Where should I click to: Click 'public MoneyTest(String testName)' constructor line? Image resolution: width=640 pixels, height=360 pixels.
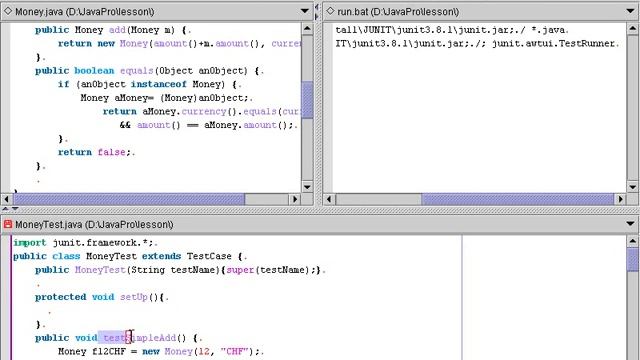point(180,270)
